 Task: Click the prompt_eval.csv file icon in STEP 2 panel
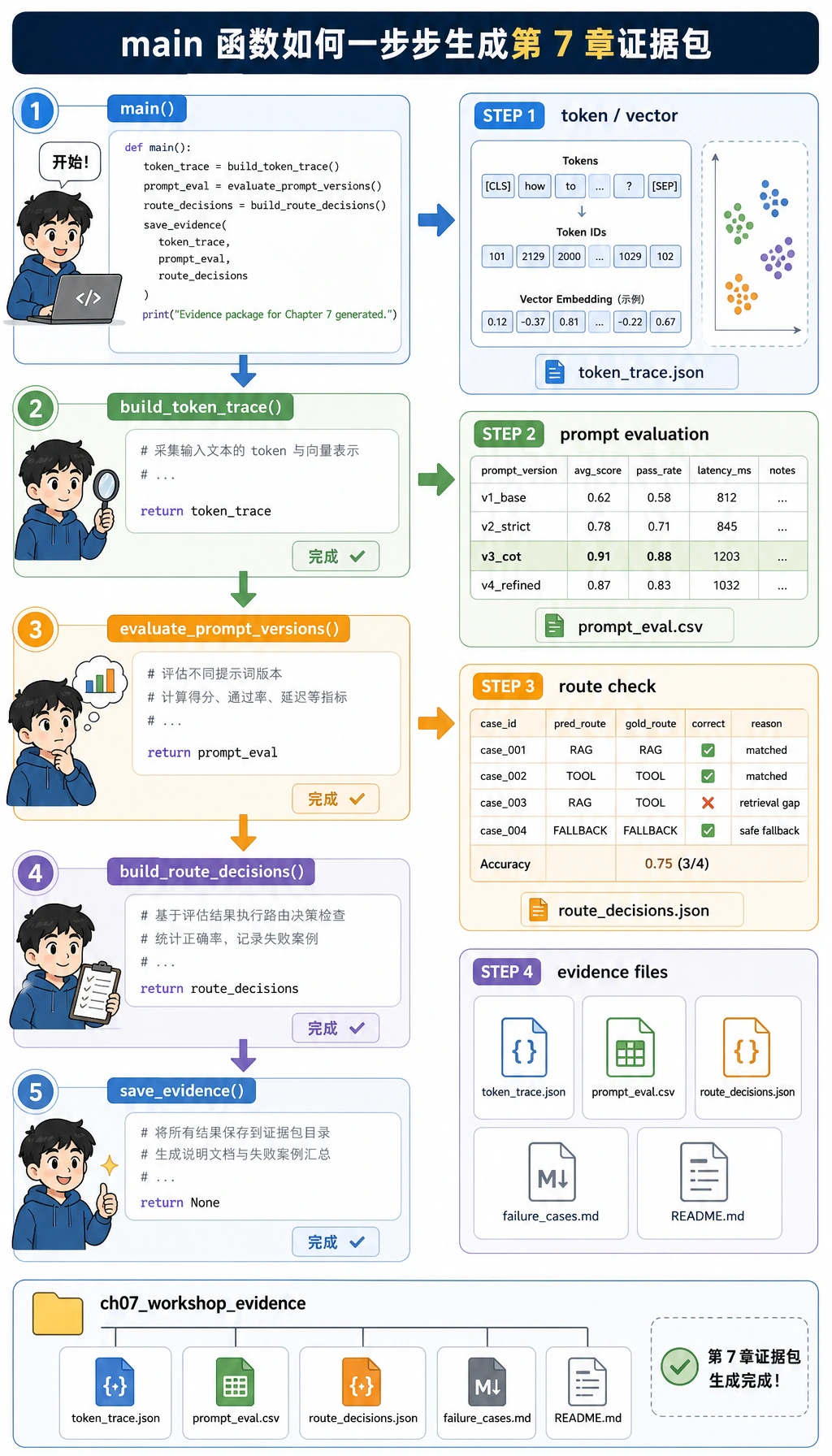pyautogui.click(x=554, y=626)
